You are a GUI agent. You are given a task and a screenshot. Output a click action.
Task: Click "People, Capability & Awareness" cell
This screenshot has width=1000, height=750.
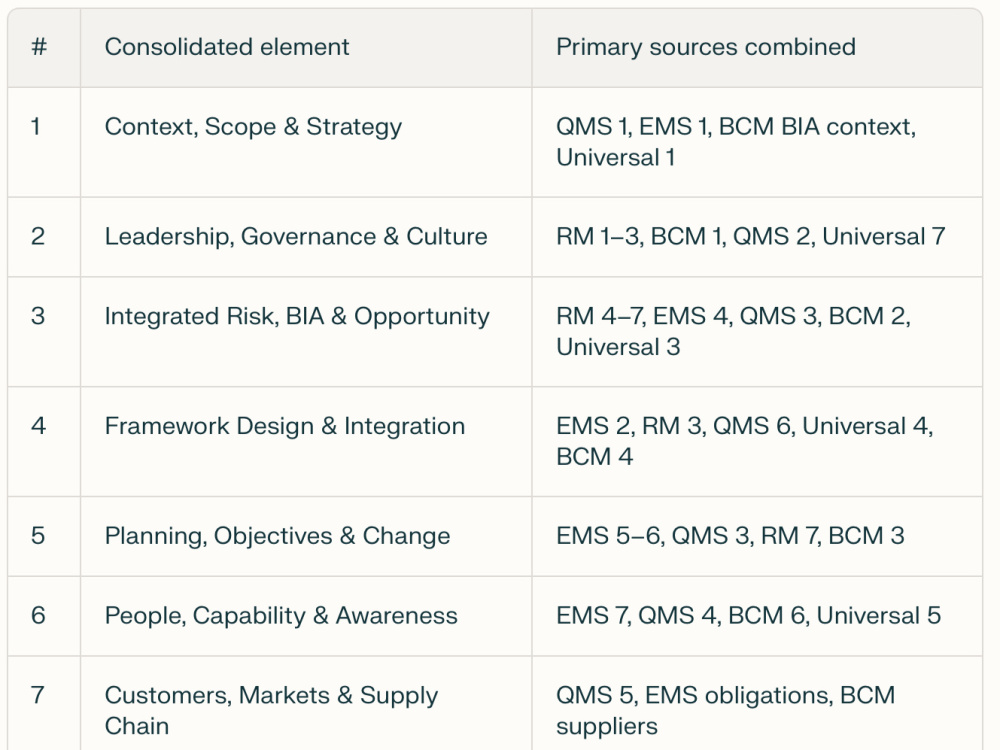pos(306,616)
